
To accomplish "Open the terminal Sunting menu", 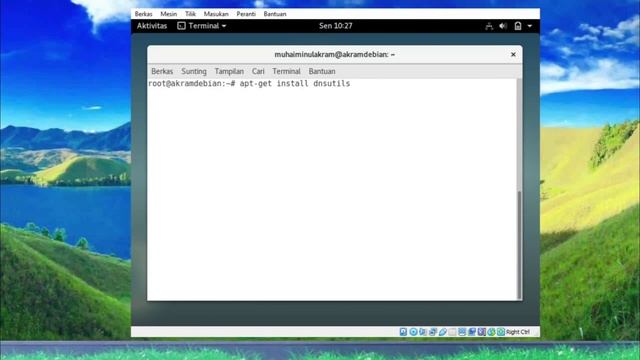I will pos(194,71).
